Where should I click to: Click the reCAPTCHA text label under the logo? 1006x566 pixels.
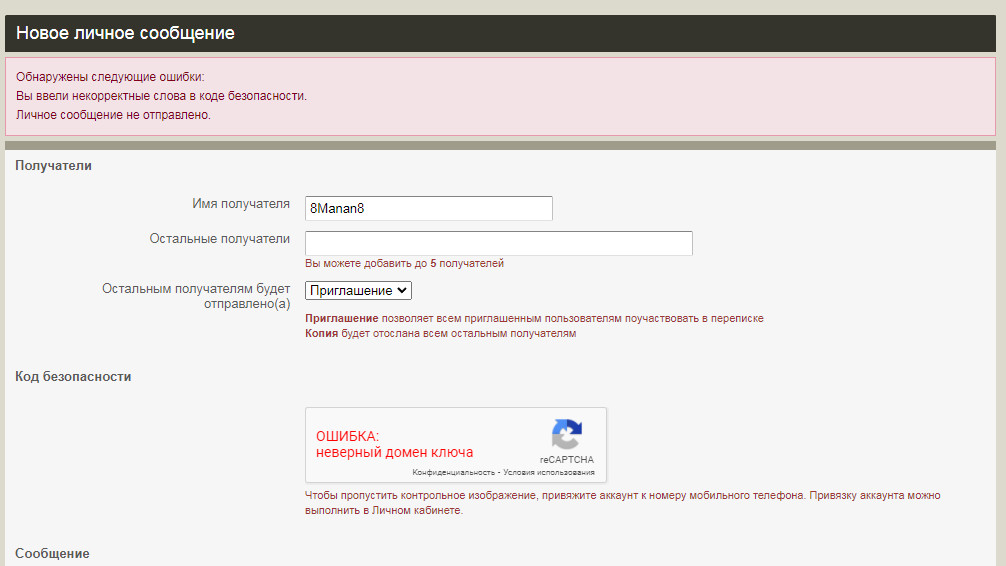click(567, 459)
